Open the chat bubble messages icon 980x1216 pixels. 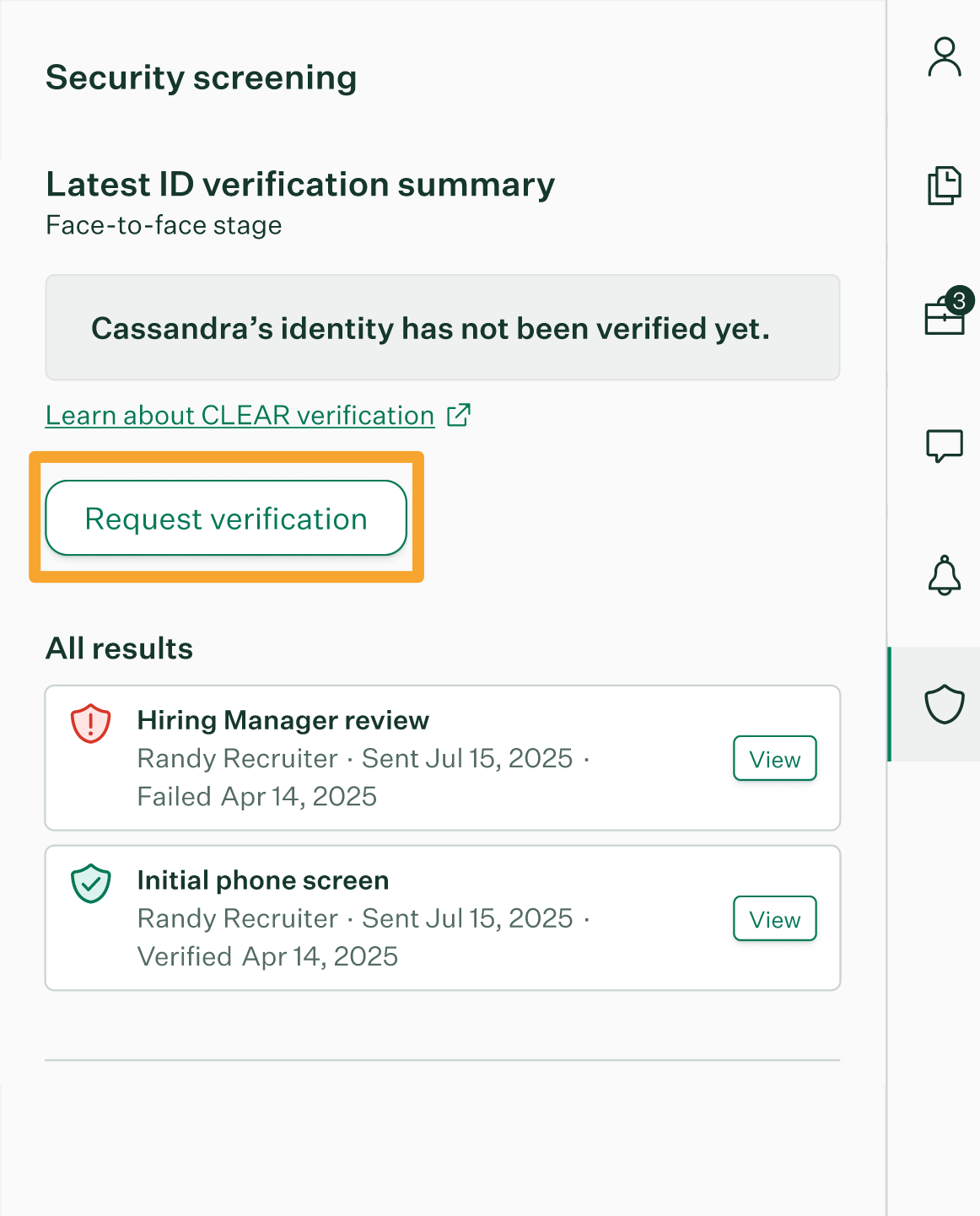944,445
